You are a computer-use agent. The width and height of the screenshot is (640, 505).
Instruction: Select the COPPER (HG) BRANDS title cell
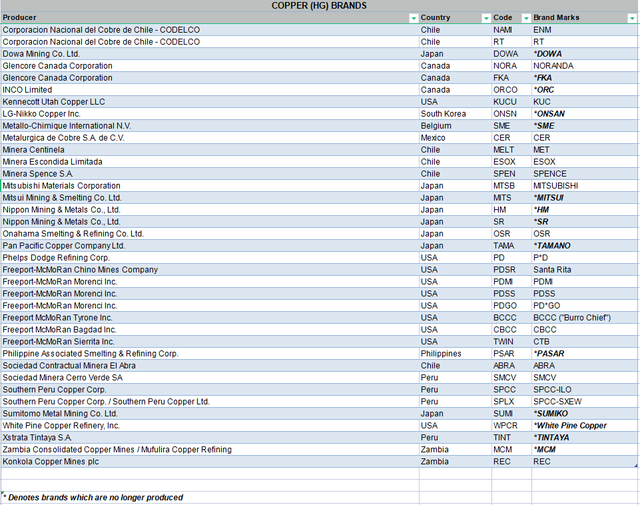[319, 6]
